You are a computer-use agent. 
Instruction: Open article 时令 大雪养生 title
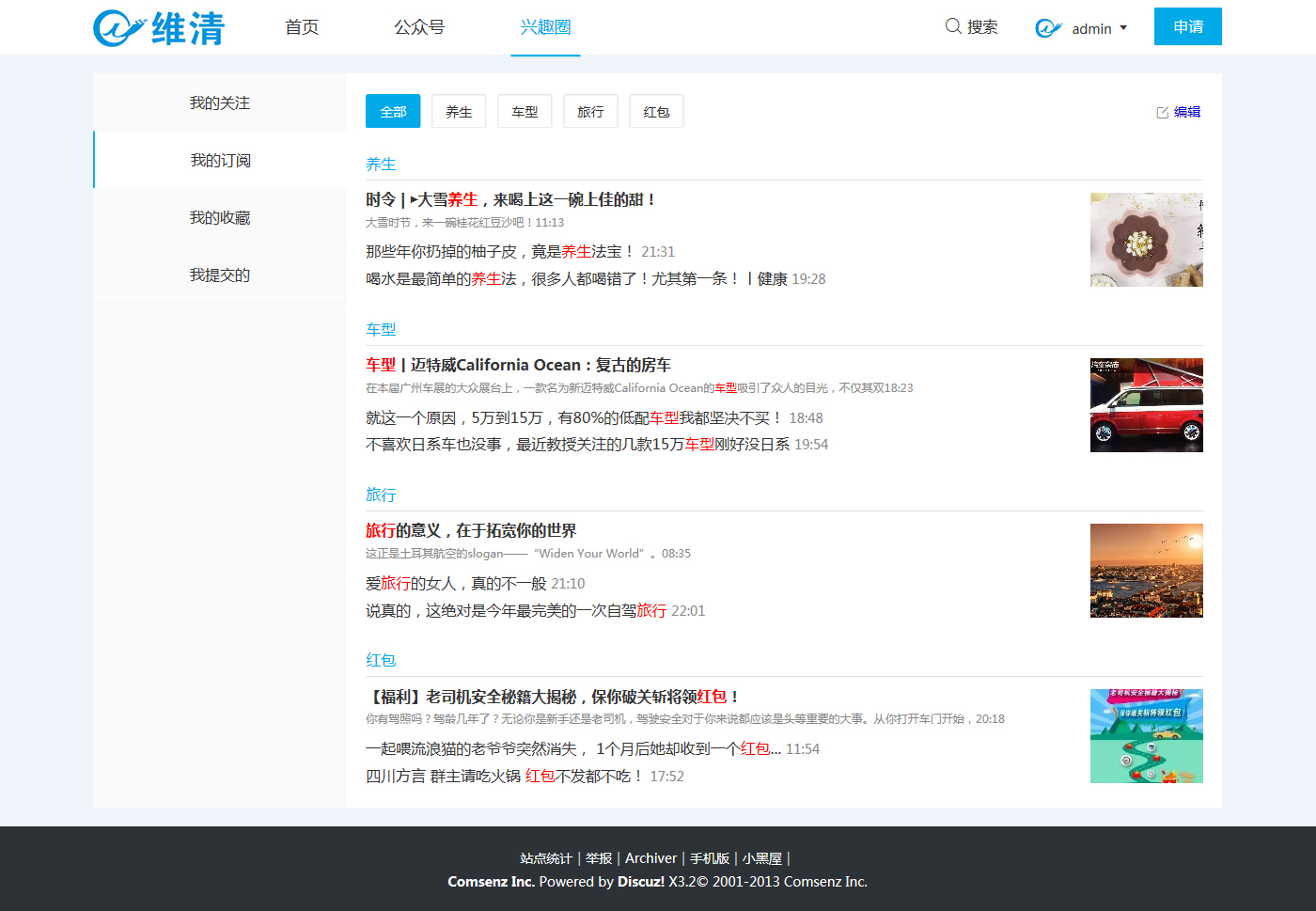click(510, 199)
